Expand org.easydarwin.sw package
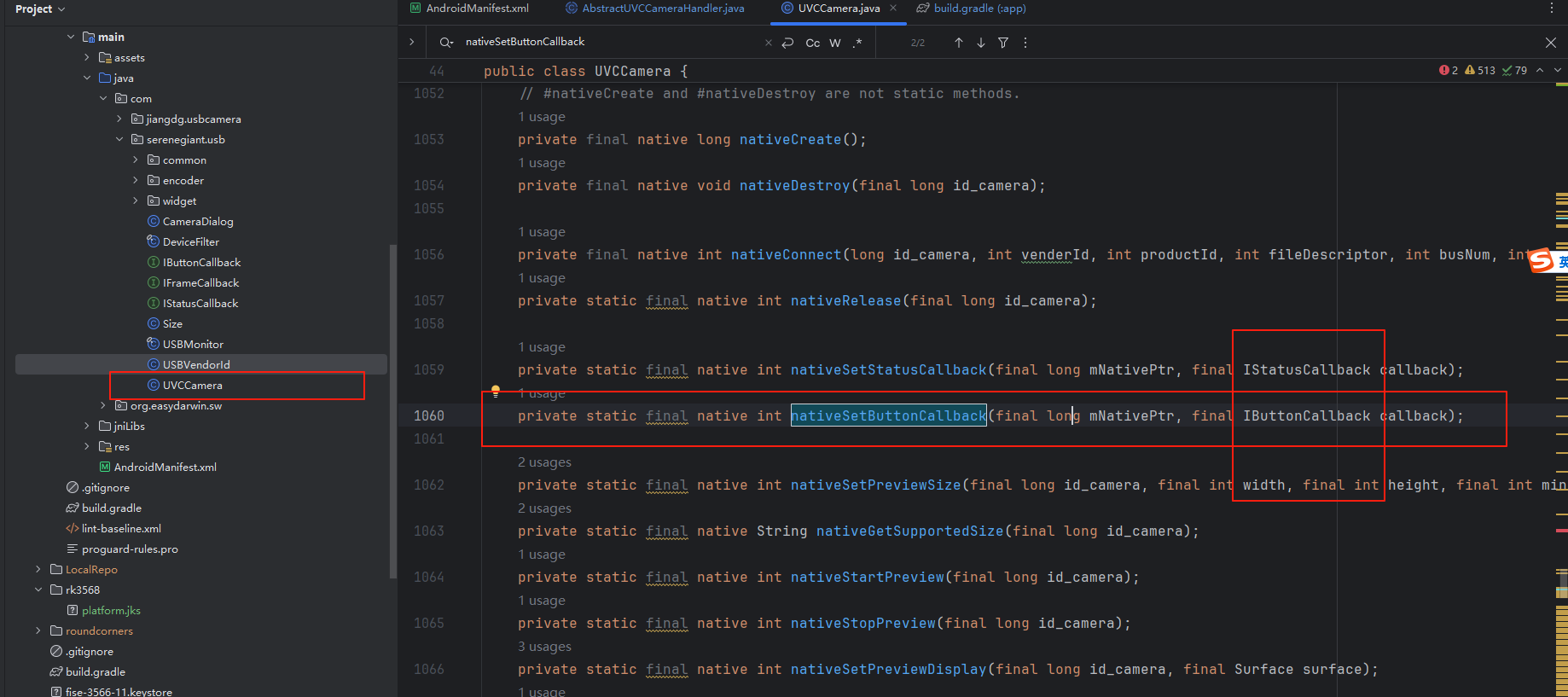This screenshot has width=1568, height=697. (103, 406)
